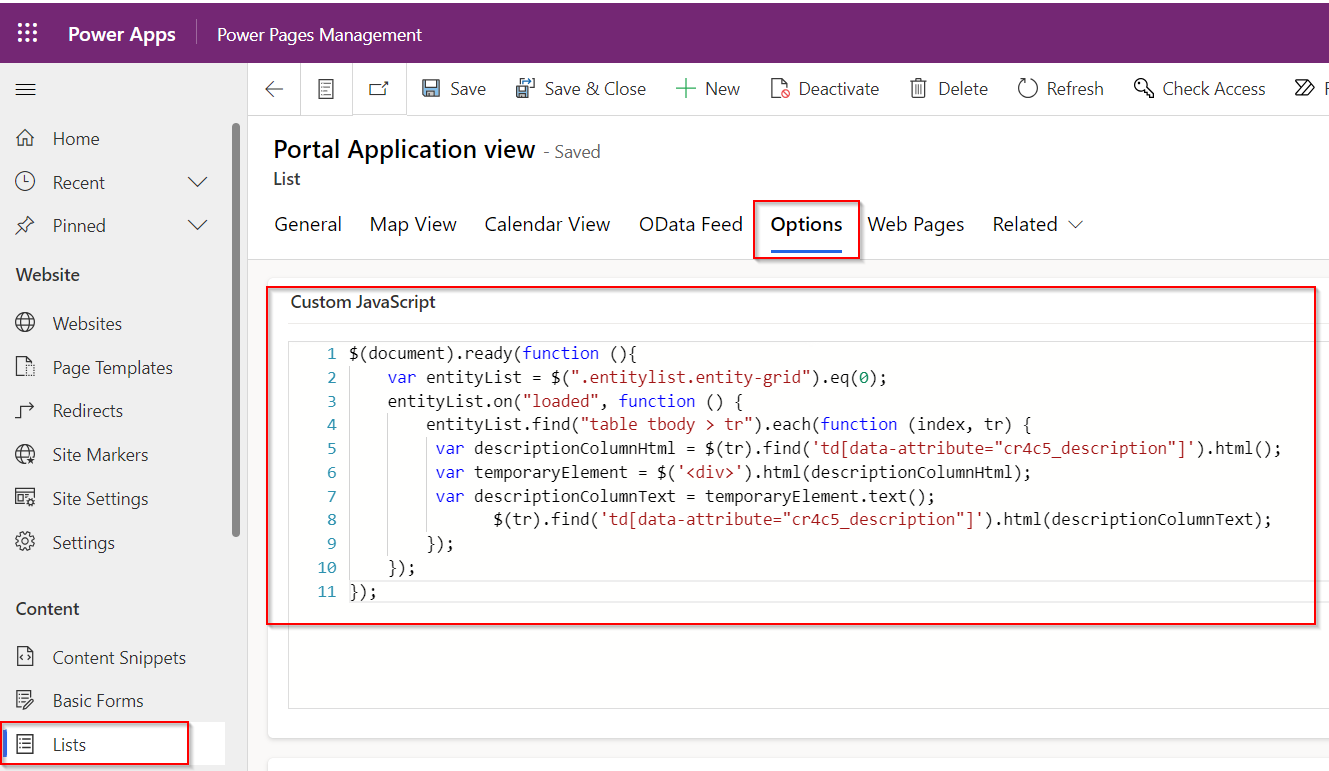Expand the Pinned chevron
Screen dimensions: 1329x771
point(198,225)
